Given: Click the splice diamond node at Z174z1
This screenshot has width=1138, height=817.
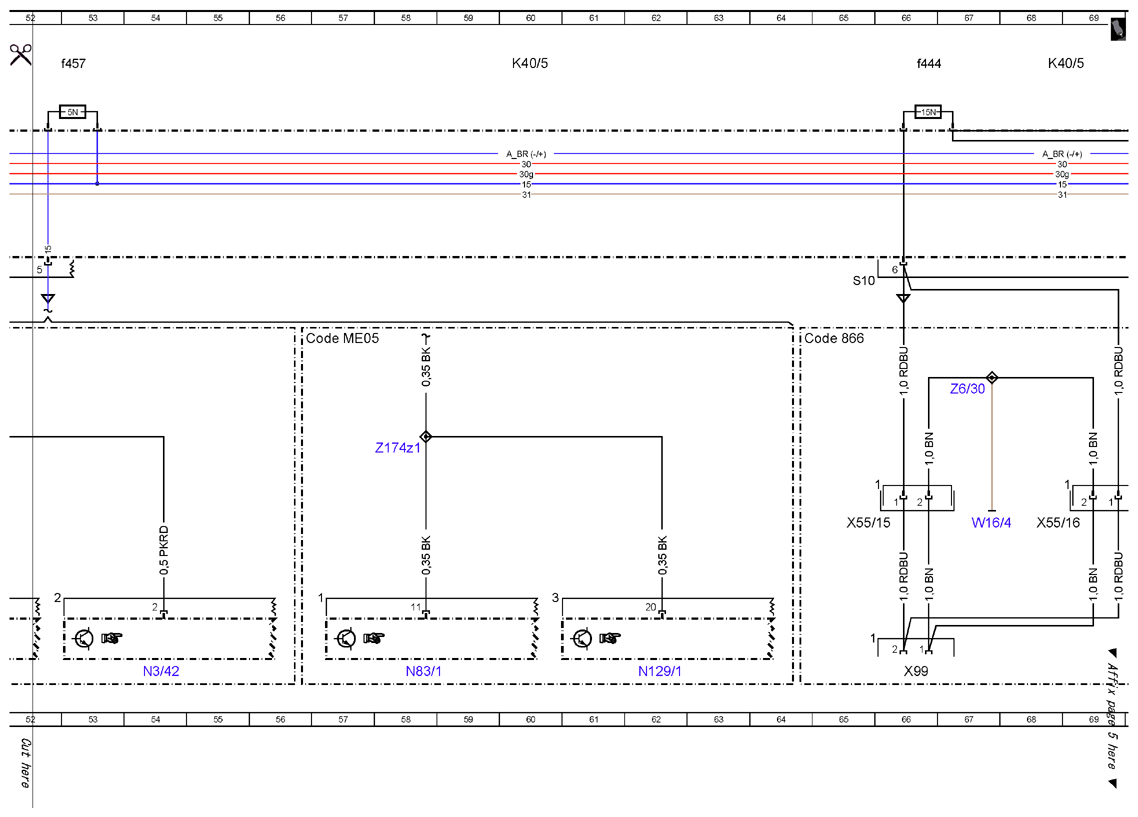Looking at the screenshot, I should pos(426,436).
